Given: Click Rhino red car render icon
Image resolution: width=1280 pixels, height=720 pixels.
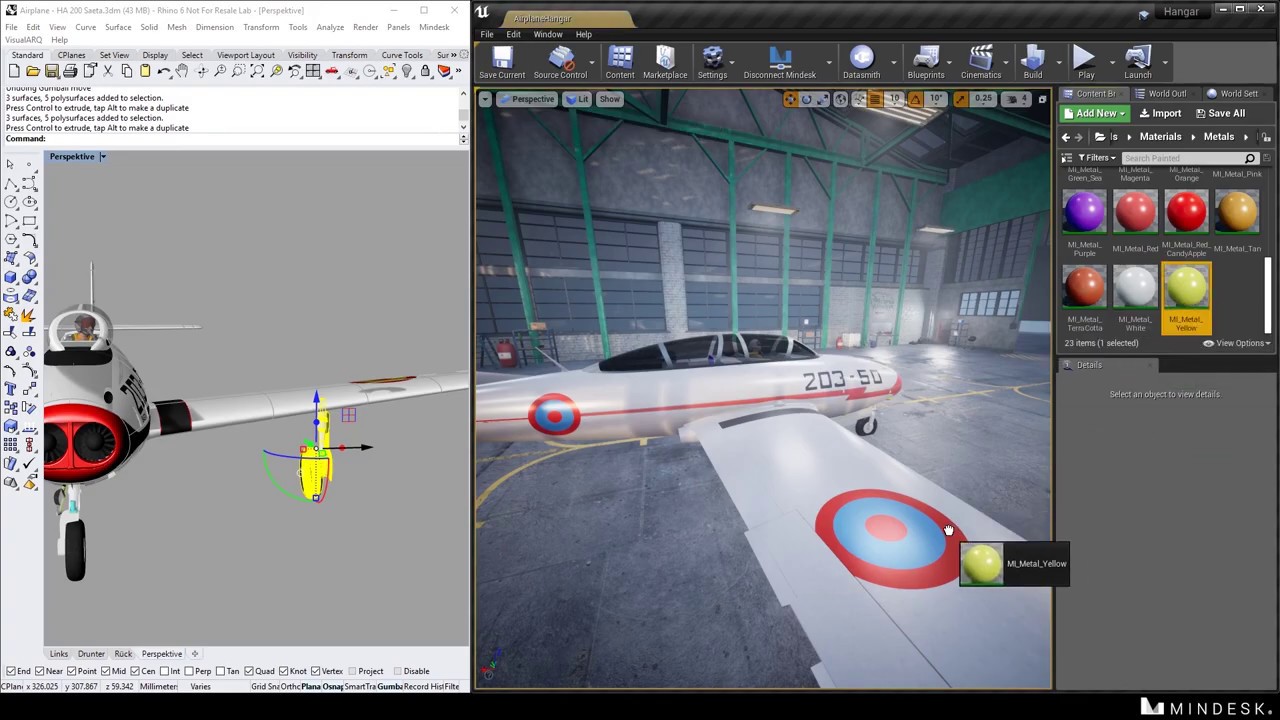Looking at the screenshot, I should (x=332, y=71).
